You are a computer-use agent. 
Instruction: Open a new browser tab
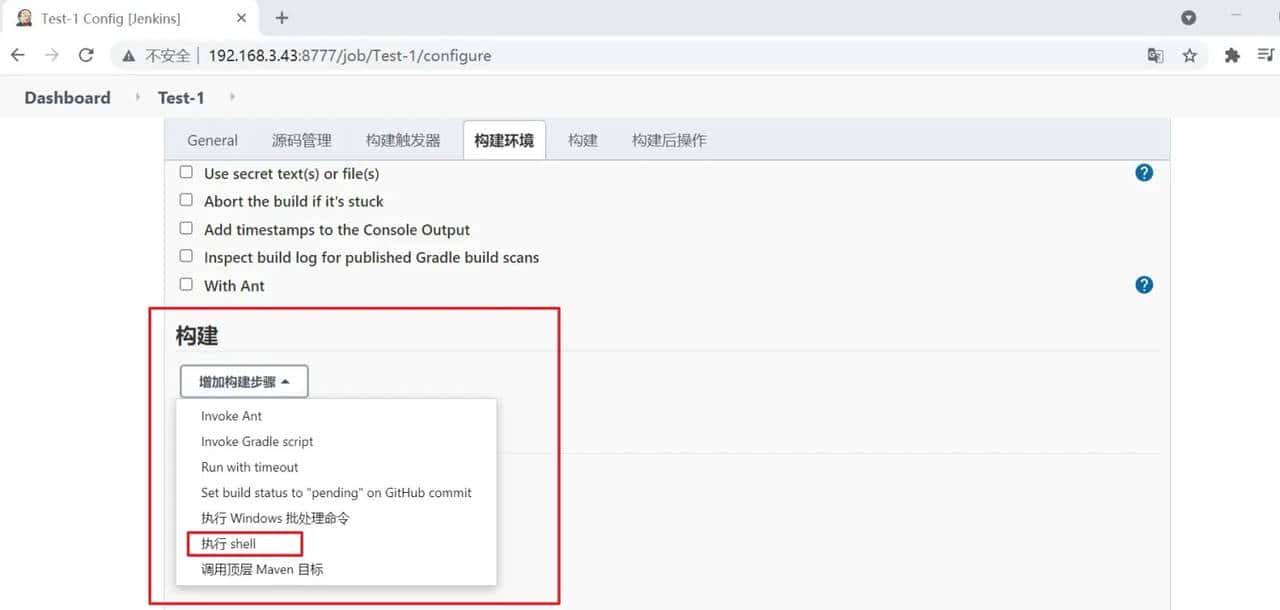[x=282, y=18]
